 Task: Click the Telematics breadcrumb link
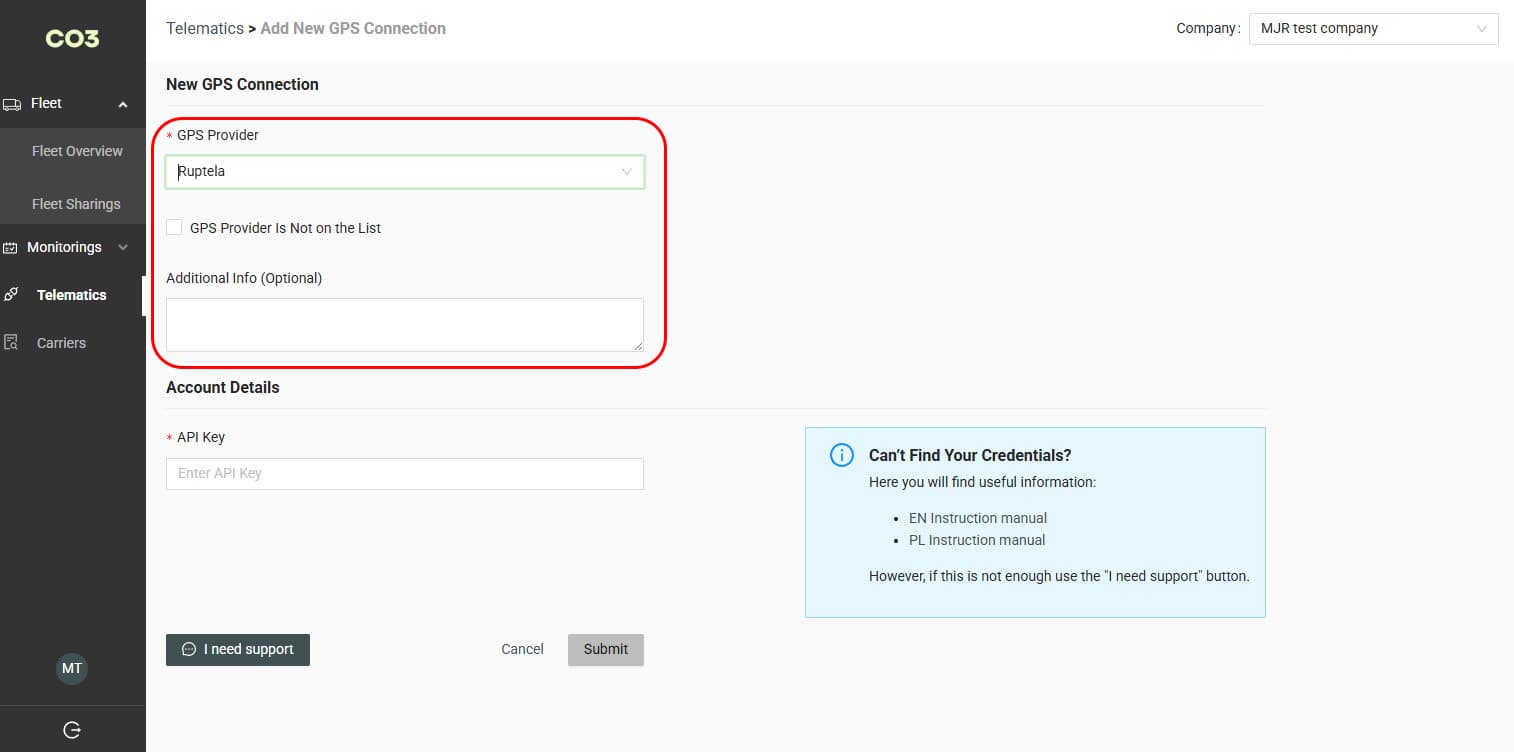(x=205, y=28)
